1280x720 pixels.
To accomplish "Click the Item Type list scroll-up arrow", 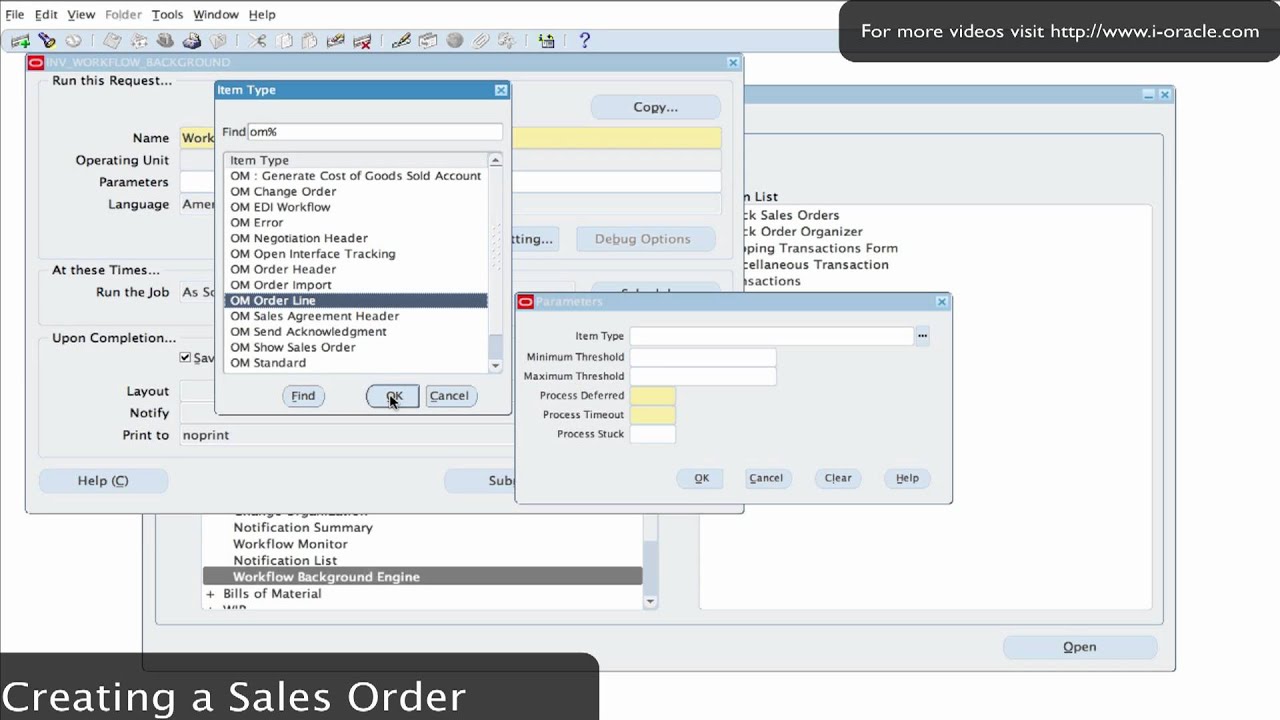I will coord(495,160).
